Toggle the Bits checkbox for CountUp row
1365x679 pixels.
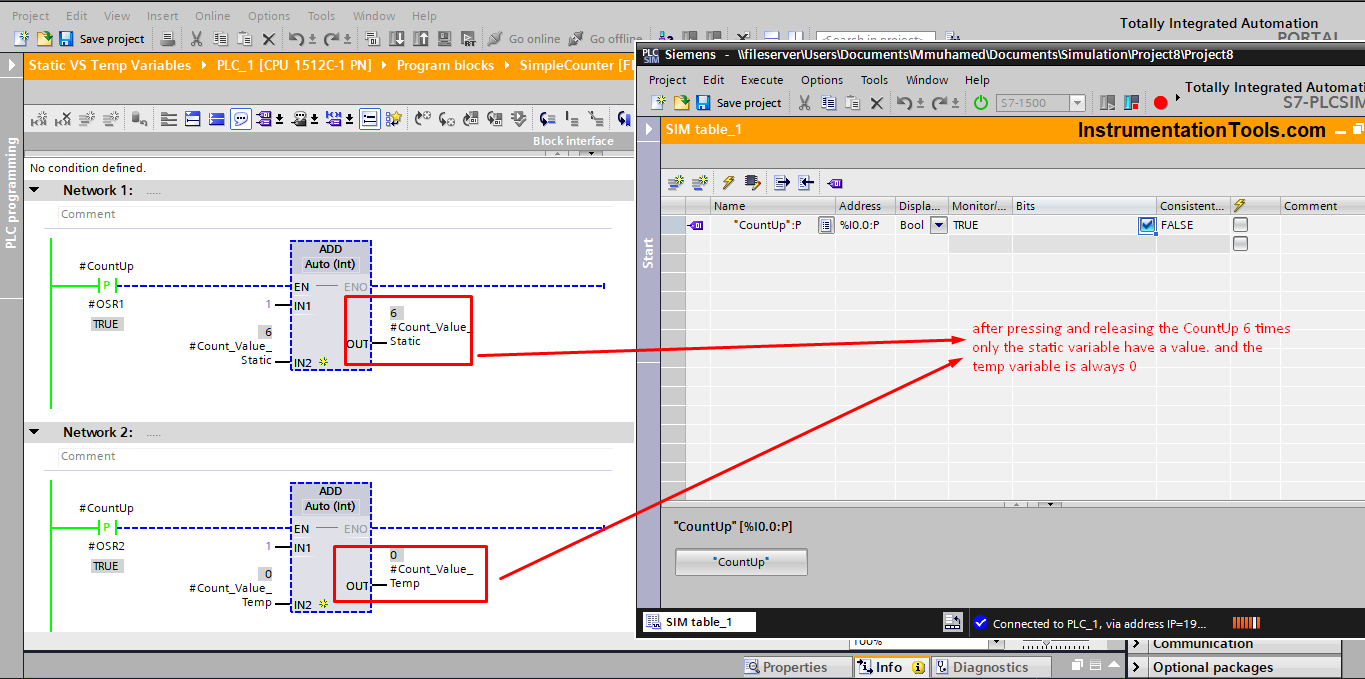(x=1147, y=225)
